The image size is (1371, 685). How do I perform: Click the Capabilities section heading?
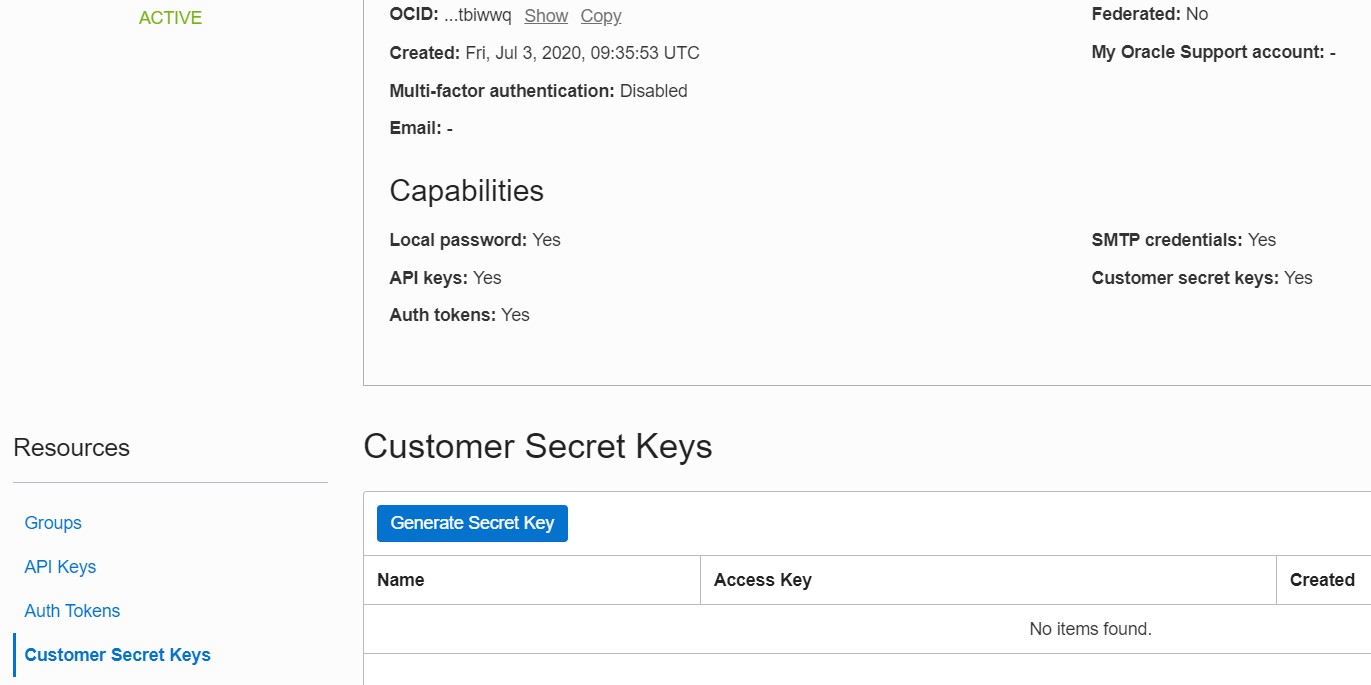pos(466,191)
